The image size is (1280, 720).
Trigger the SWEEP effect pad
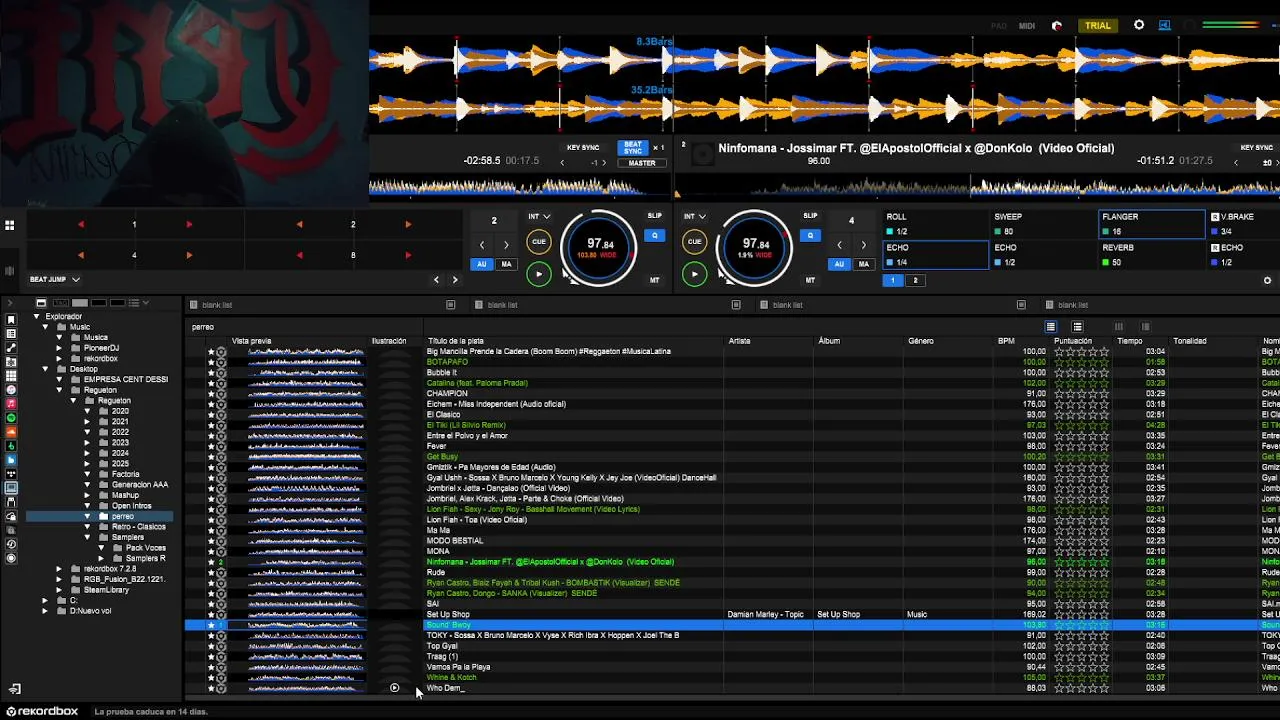(1043, 224)
